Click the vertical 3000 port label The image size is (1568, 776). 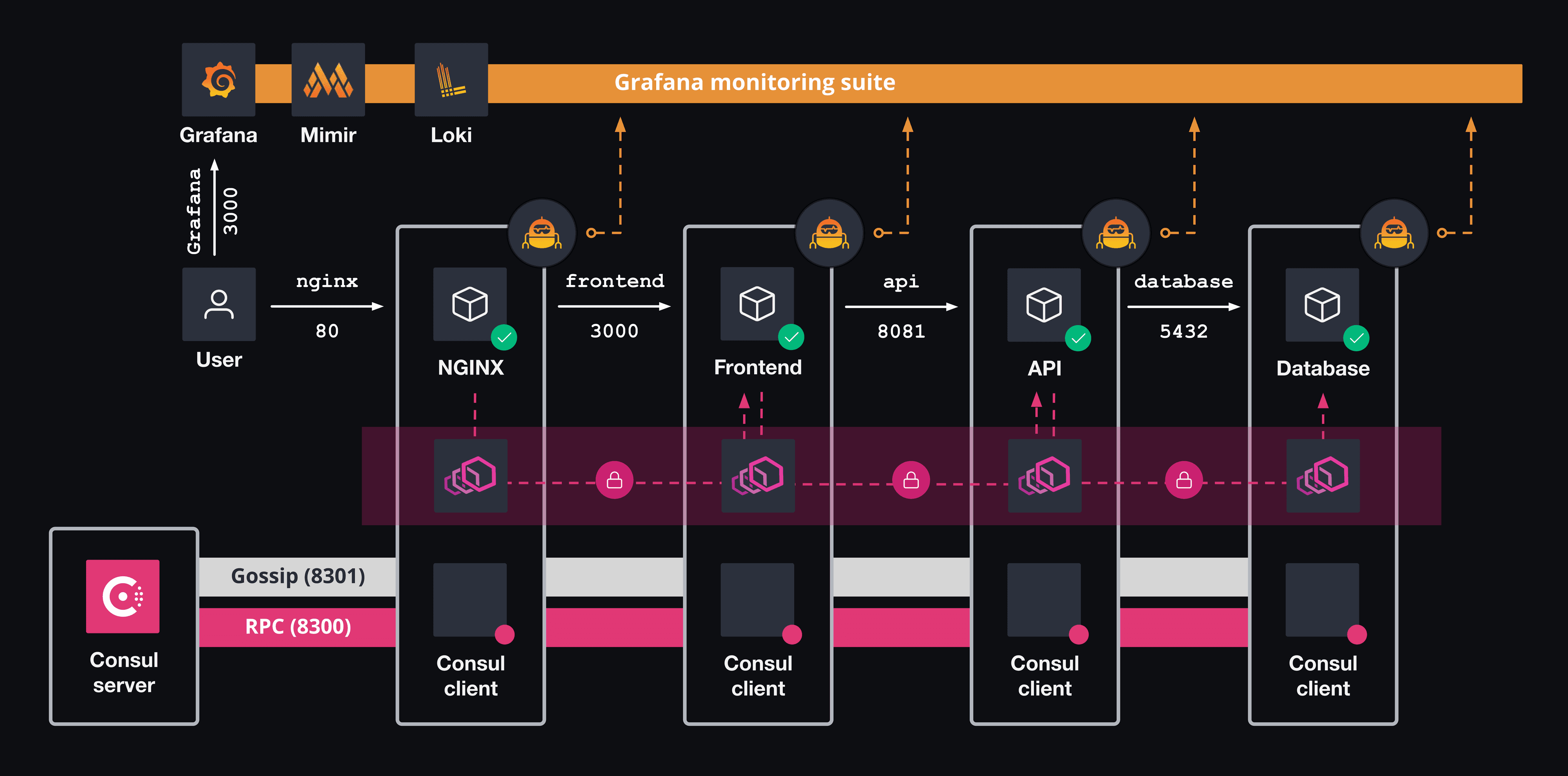pyautogui.click(x=231, y=211)
